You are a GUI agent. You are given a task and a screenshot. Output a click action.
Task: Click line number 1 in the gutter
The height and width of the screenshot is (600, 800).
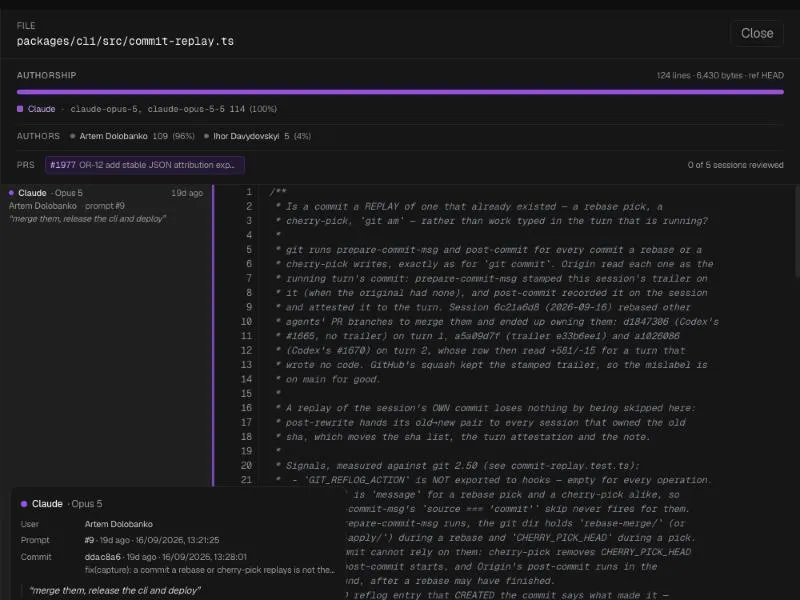249,192
